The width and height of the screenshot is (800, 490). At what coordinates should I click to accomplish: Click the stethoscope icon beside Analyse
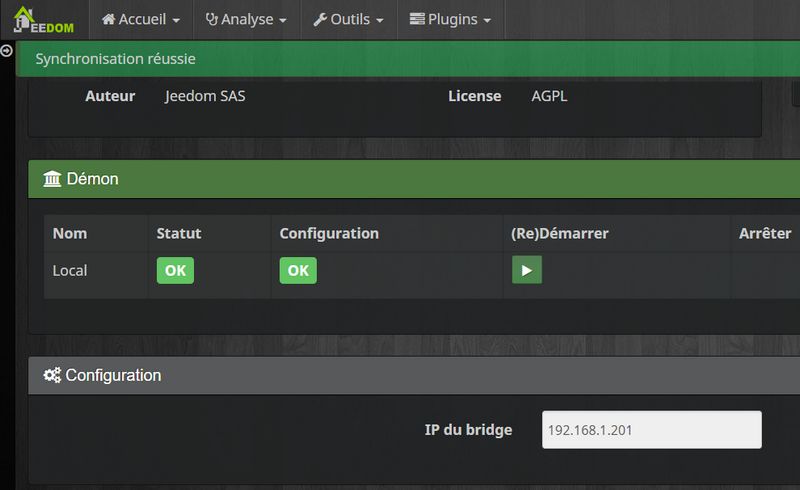point(211,20)
